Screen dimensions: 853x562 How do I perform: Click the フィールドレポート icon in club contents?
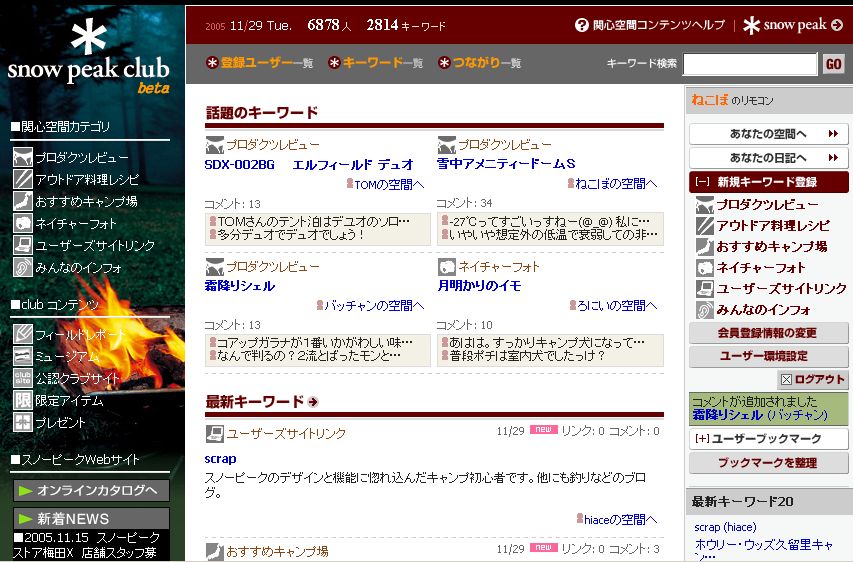[x=23, y=334]
